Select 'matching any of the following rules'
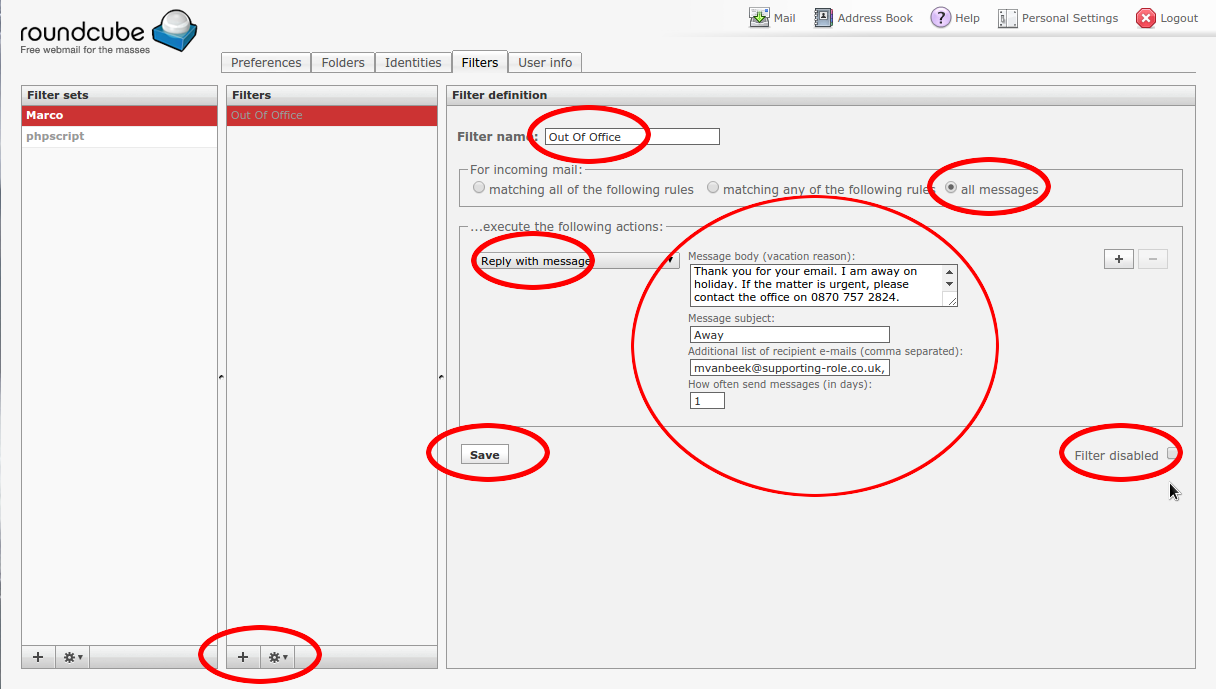 713,188
